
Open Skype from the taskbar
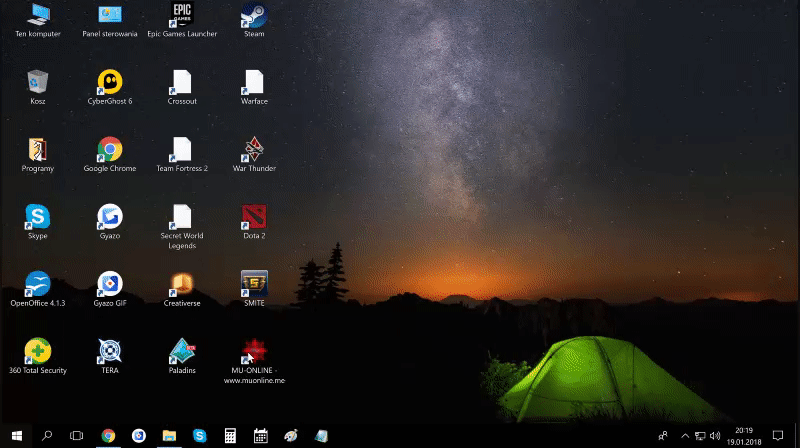point(199,436)
